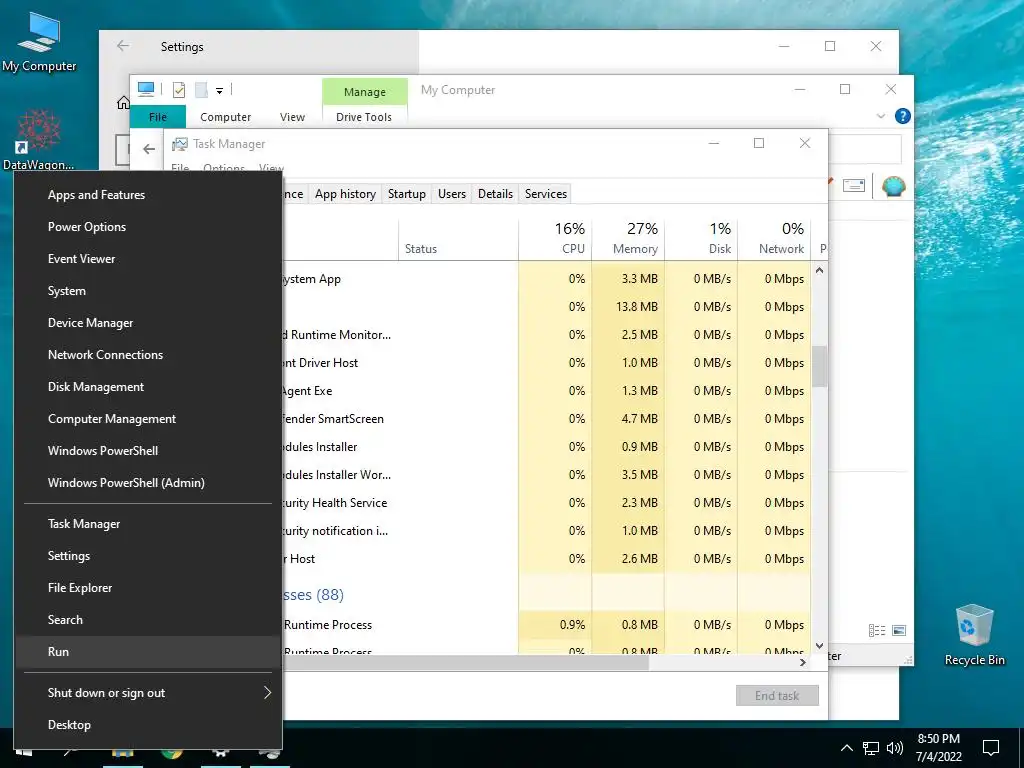This screenshot has width=1024, height=768.
Task: Click the envelope card icon in My Computer
Action: (854, 185)
